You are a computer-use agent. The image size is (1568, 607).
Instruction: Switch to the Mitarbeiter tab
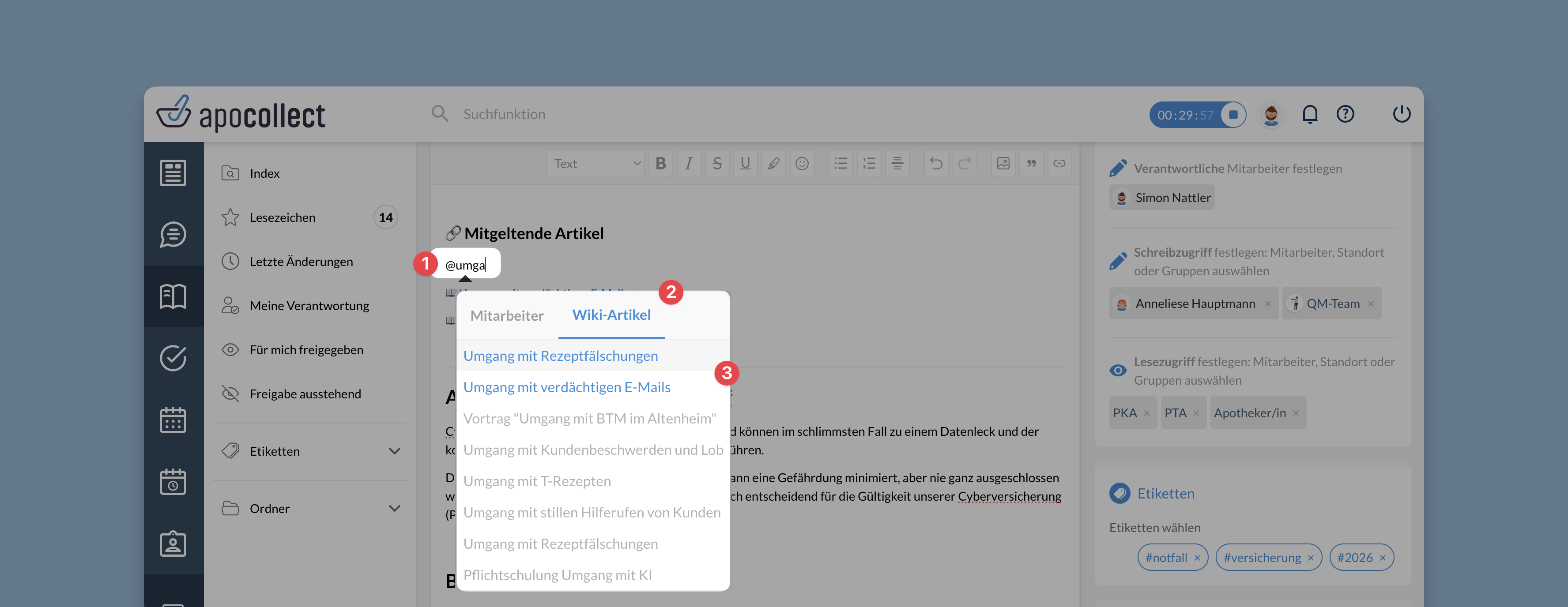[506, 316]
